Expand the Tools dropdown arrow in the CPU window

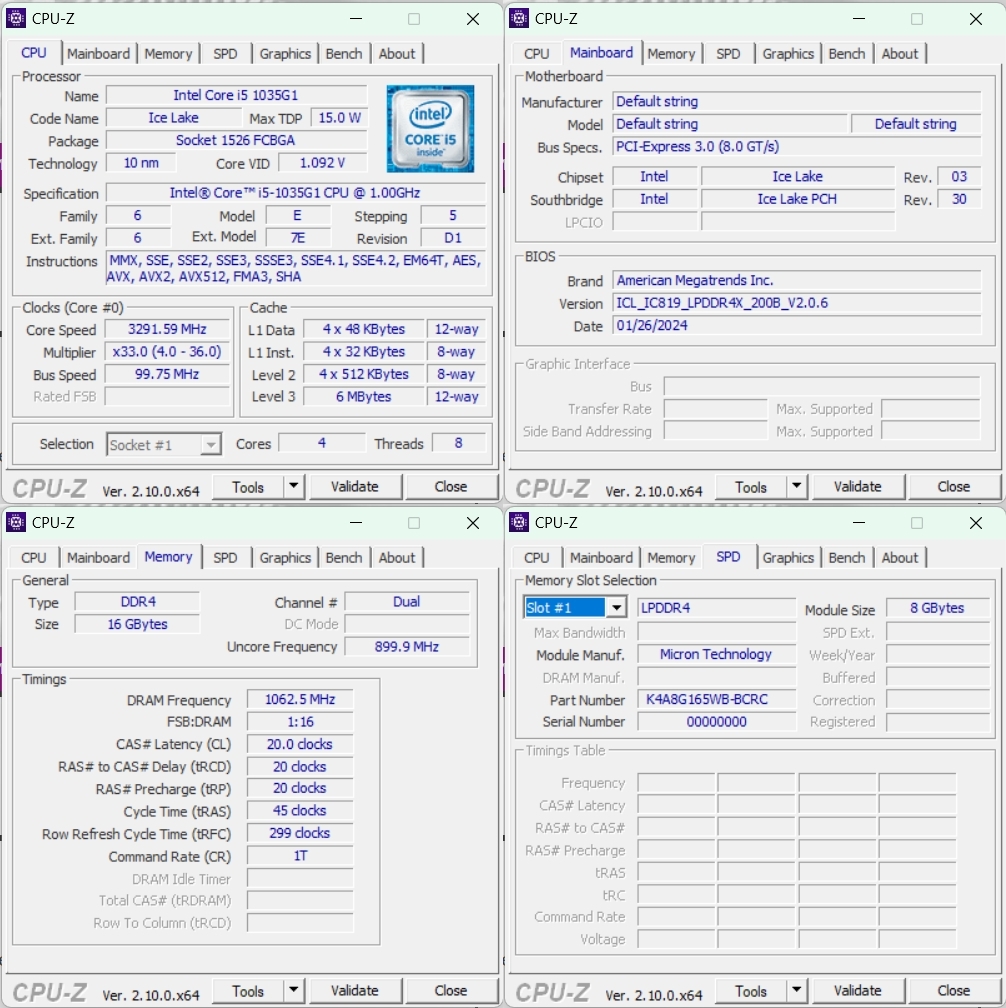click(294, 487)
